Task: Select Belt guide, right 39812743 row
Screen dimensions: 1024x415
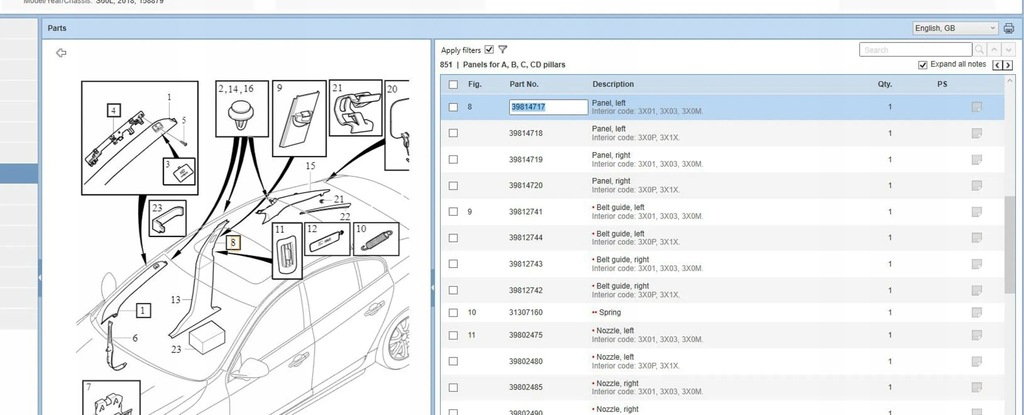Action: (722, 264)
